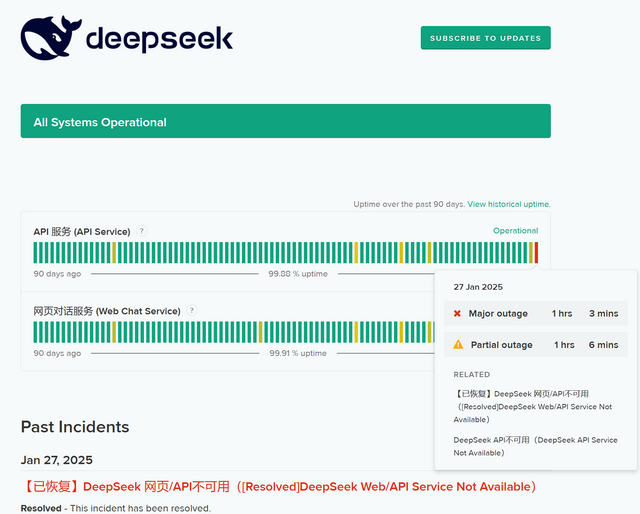This screenshot has width=640, height=514.
Task: Click the API 服务 (API Service) label
Action: pos(82,231)
